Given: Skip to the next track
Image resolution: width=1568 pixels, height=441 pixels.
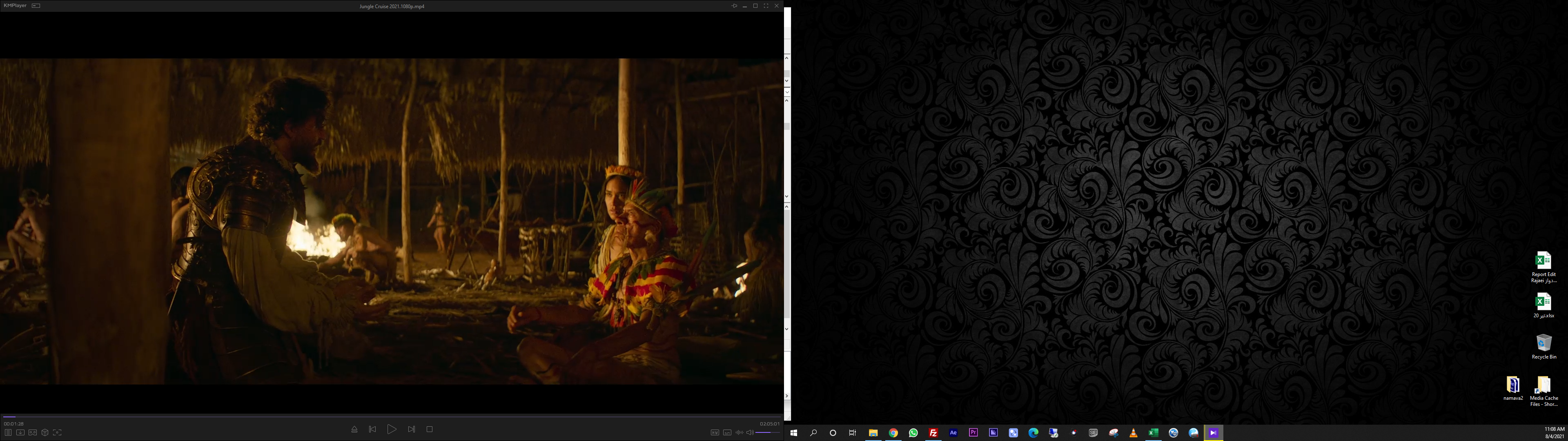Looking at the screenshot, I should click(x=412, y=430).
